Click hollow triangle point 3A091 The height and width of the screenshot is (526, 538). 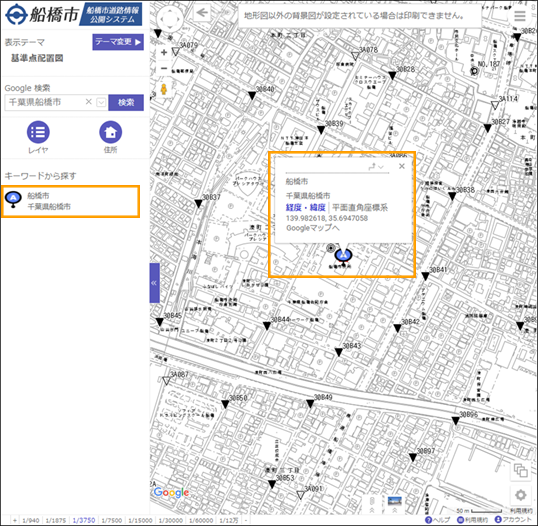pyautogui.click(x=301, y=494)
